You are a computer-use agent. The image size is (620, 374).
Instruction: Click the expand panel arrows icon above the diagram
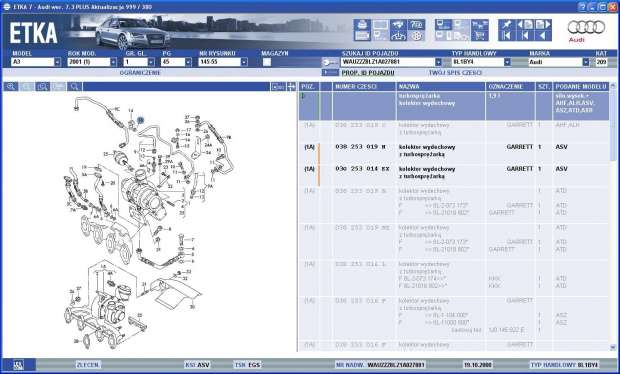[x=291, y=87]
